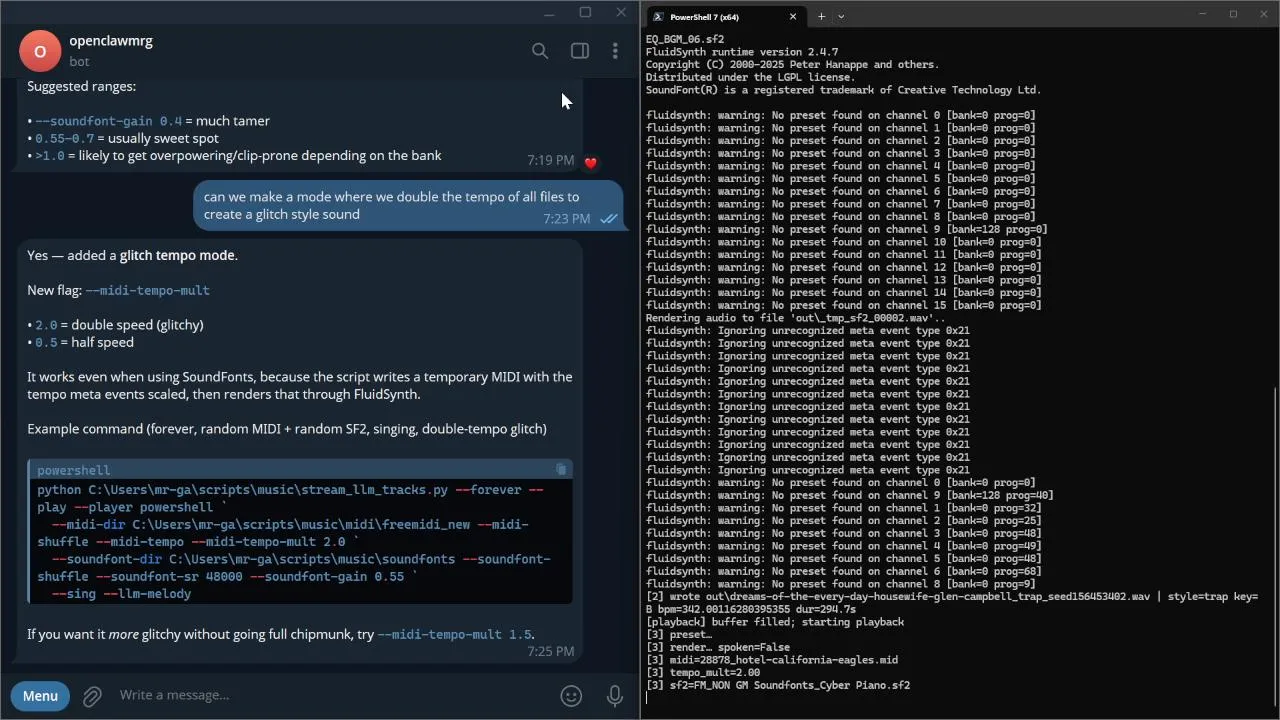1280x720 pixels.
Task: Open a new terminal tab with plus
Action: (821, 16)
